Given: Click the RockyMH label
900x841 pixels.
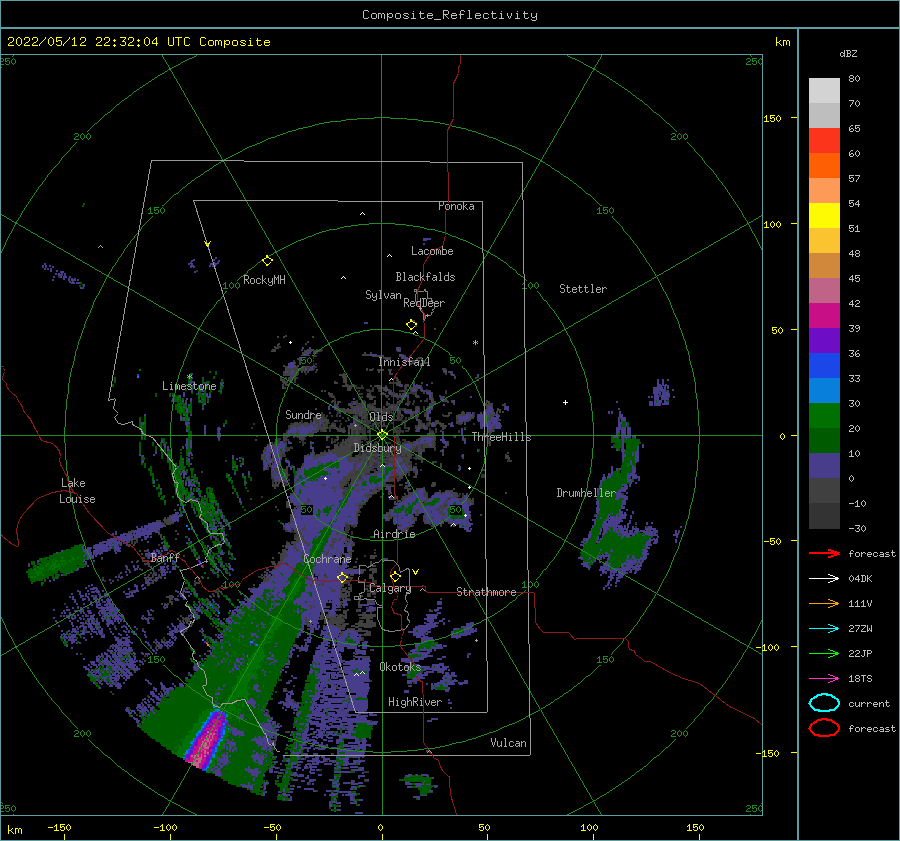Looking at the screenshot, I should coord(264,280).
